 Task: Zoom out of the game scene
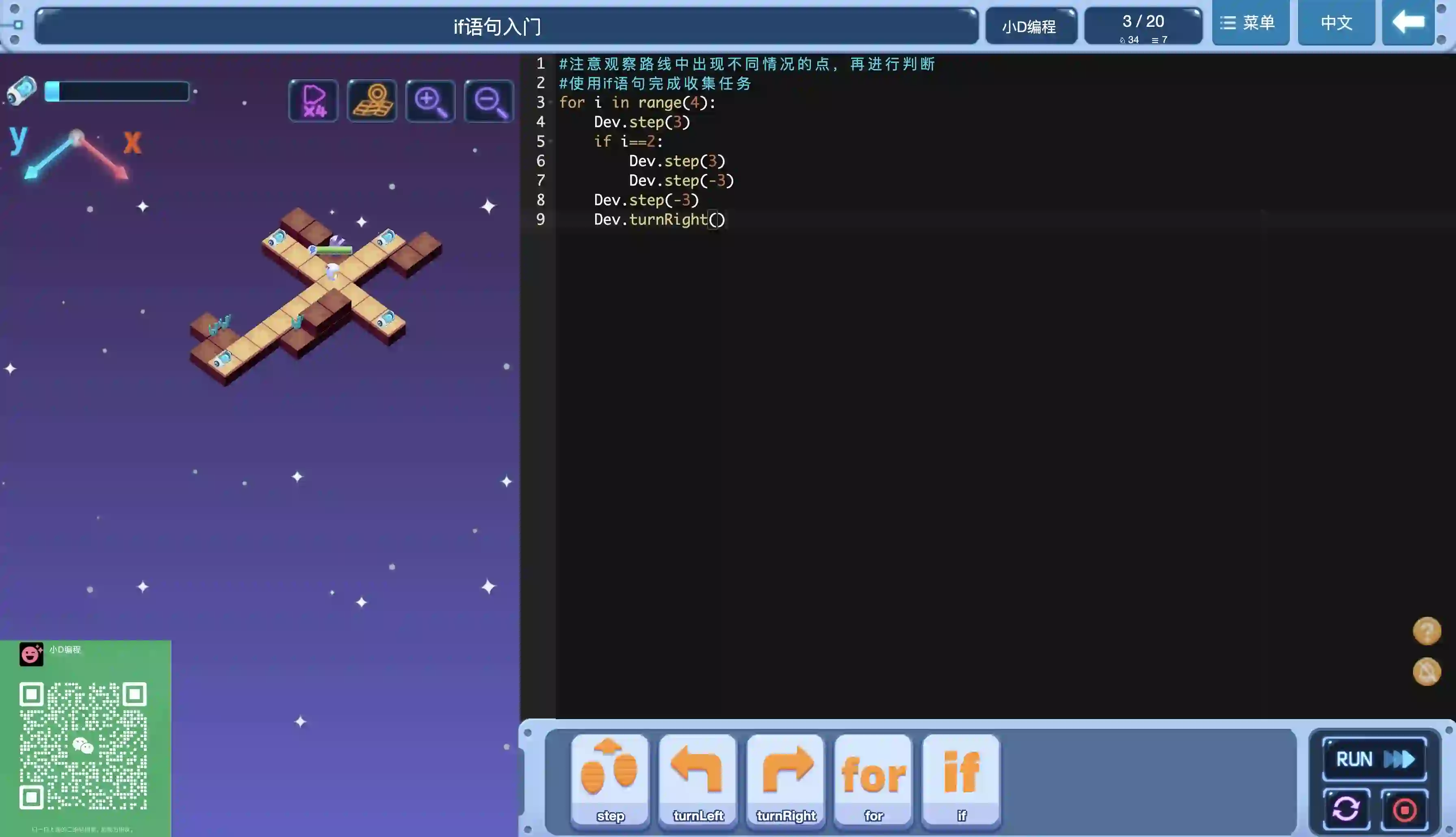(489, 101)
